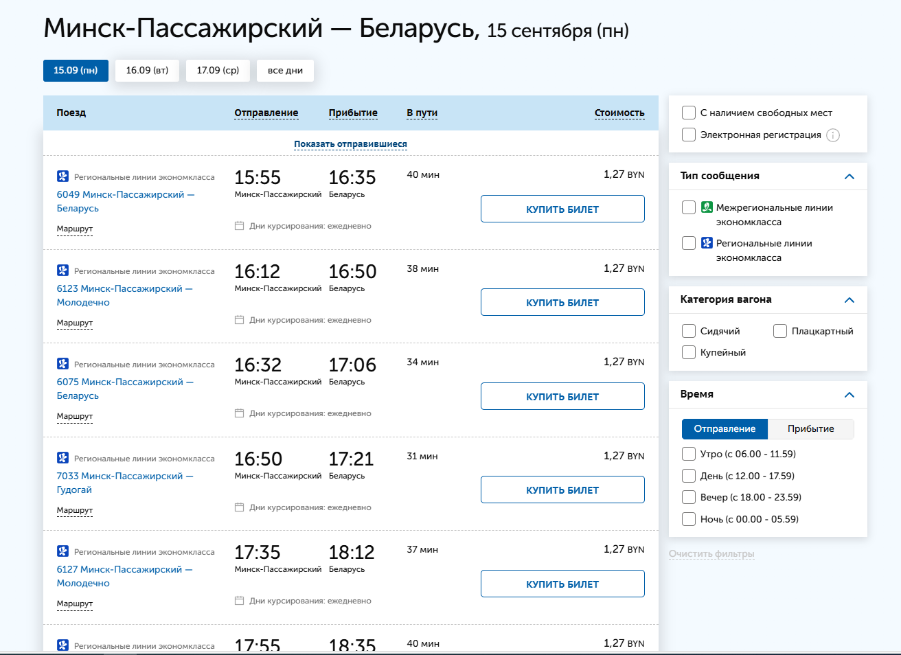901x655 pixels.
Task: Select the Прибытие time tab
Action: [x=810, y=429]
